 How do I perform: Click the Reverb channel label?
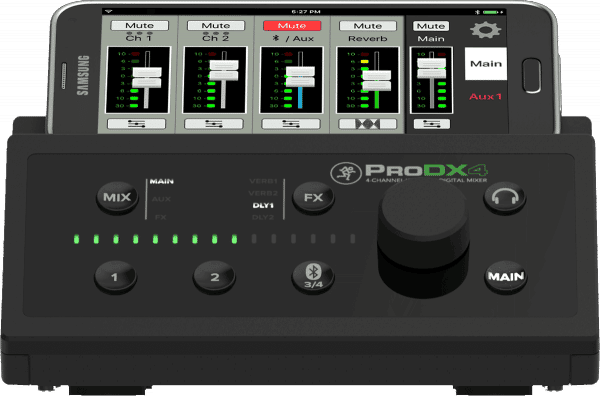368,39
